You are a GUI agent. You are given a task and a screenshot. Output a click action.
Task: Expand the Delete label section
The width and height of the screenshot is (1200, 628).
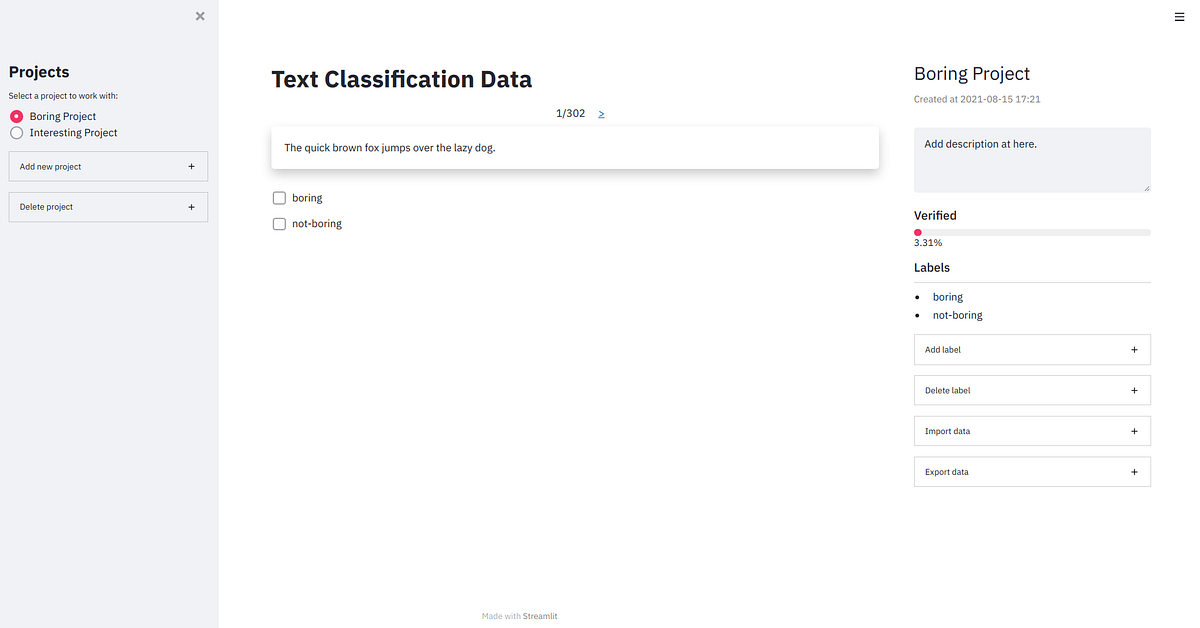click(x=1032, y=390)
